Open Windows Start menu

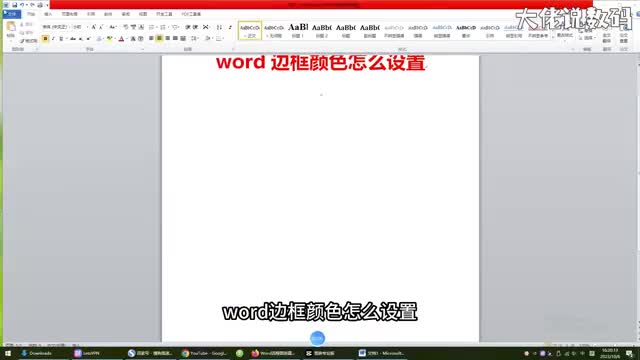(x=7, y=353)
